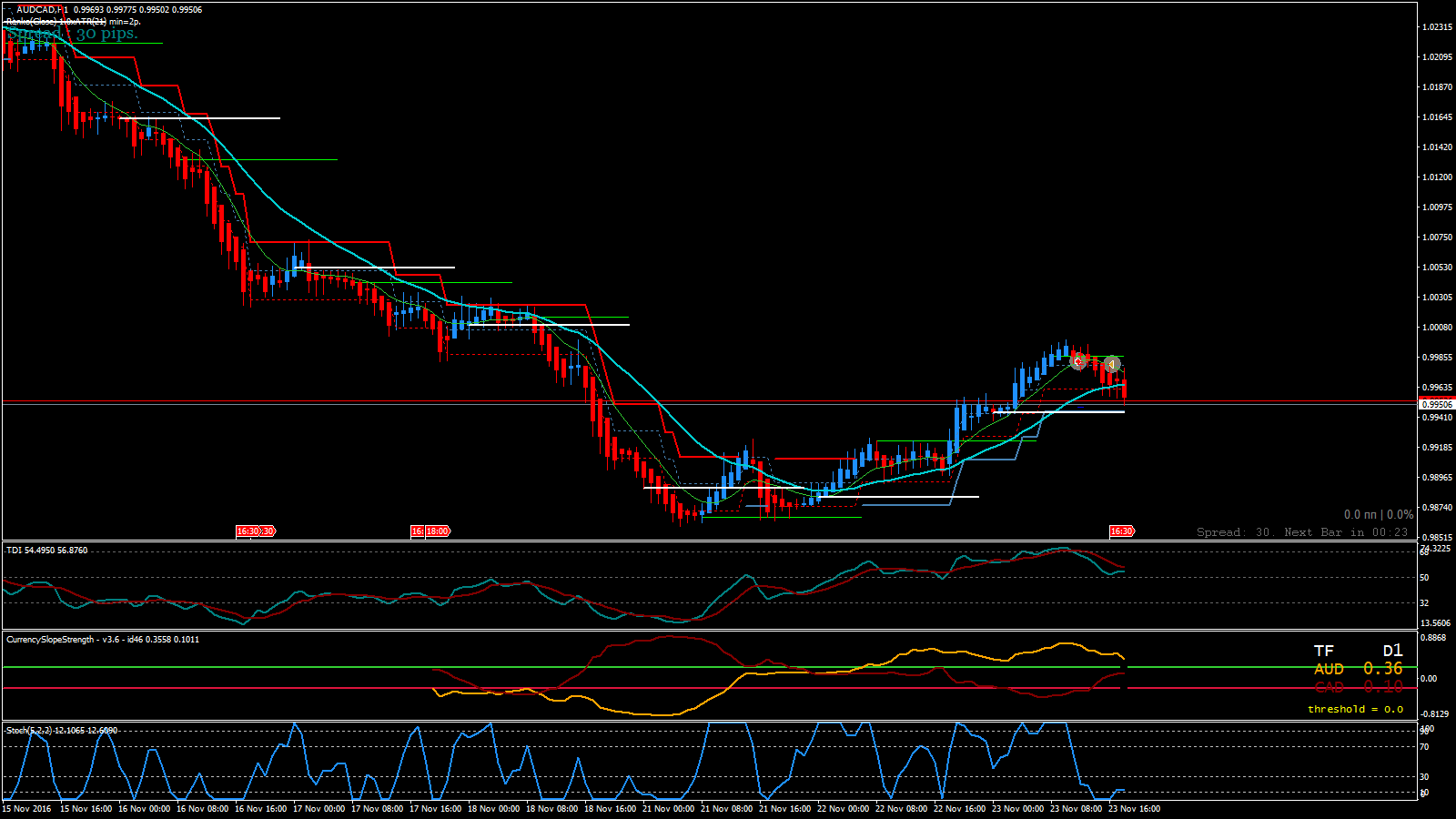Click the CurrencySlopeStrength v3.6 indicator label
This screenshot has height=819, width=1456.
tap(103, 640)
